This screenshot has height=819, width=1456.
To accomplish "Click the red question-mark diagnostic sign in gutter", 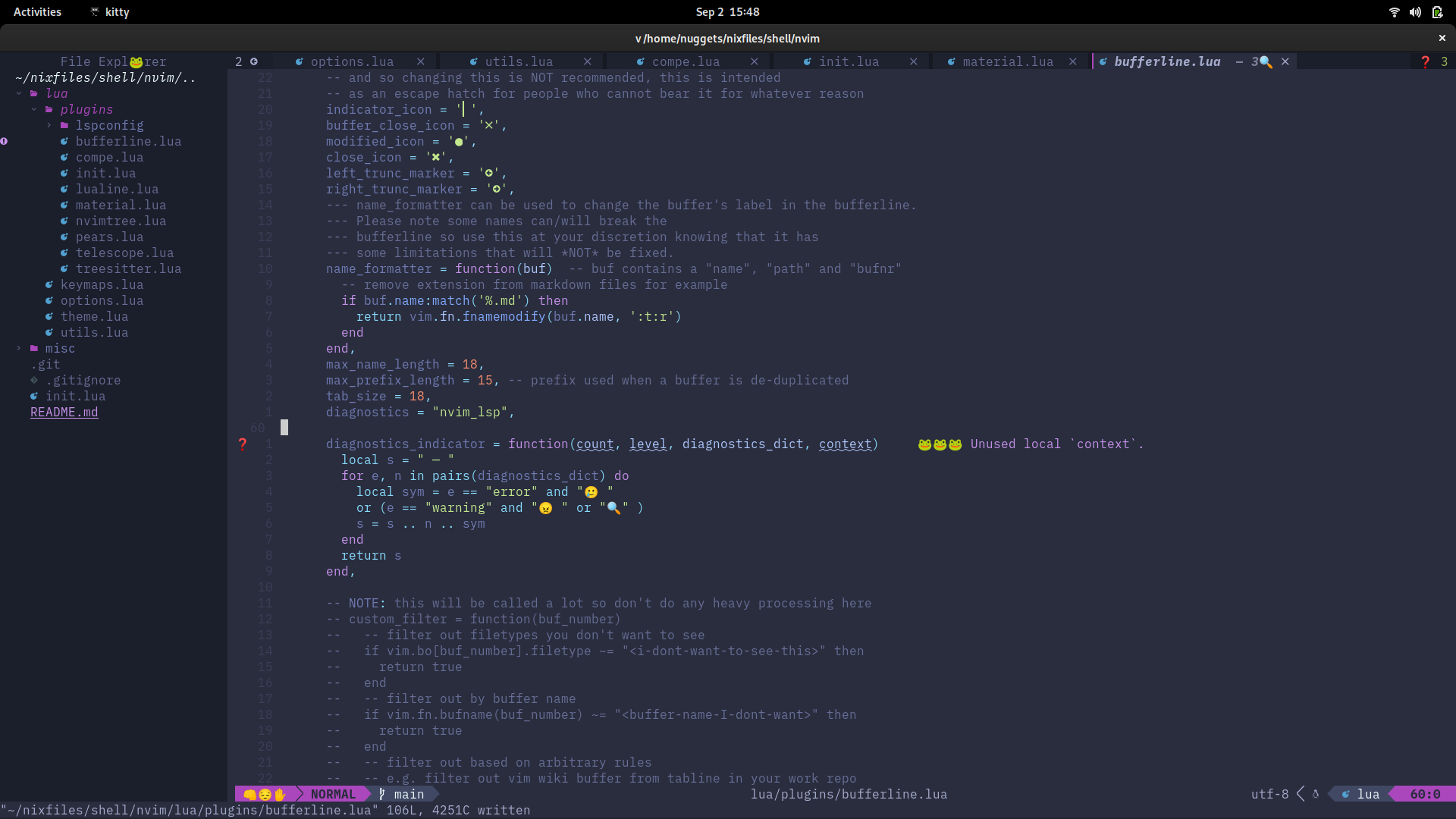I will pyautogui.click(x=243, y=444).
